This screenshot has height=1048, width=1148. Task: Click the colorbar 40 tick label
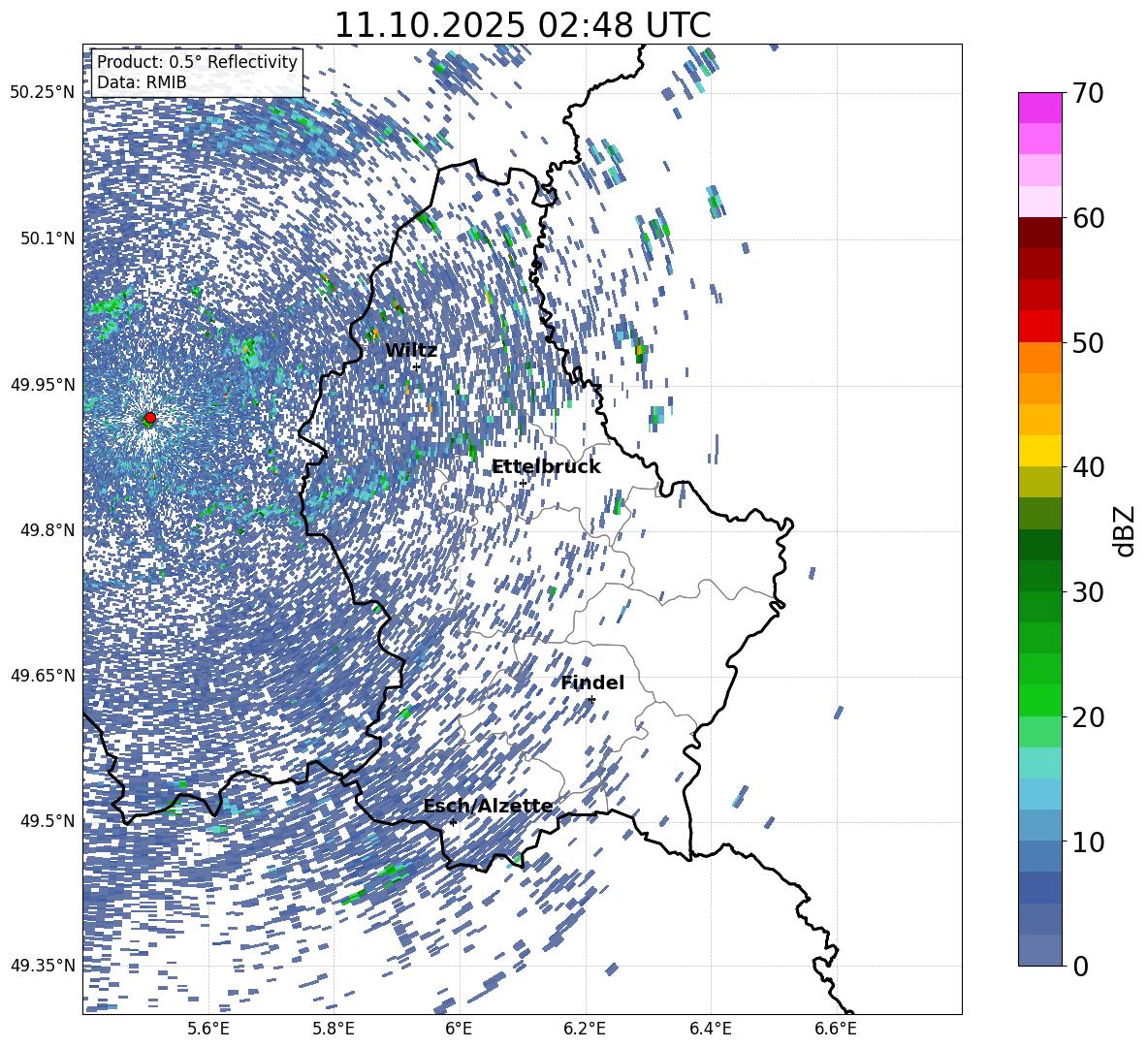pyautogui.click(x=1088, y=467)
